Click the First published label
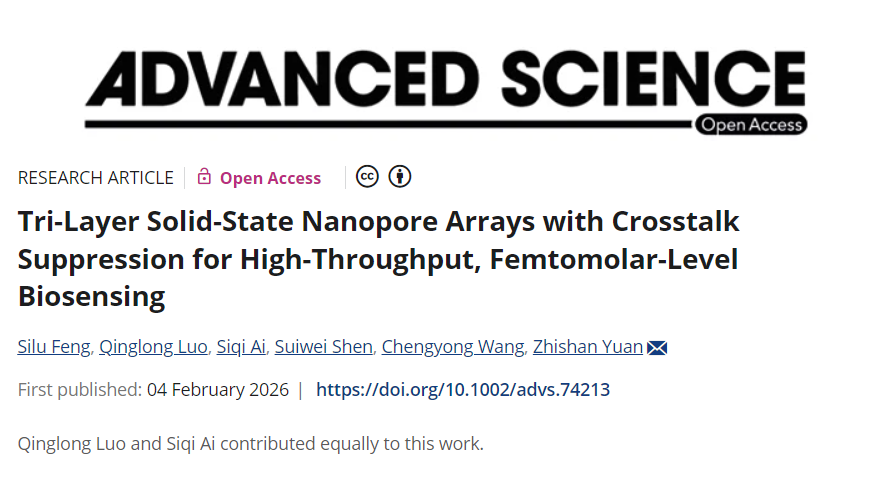 coord(80,390)
